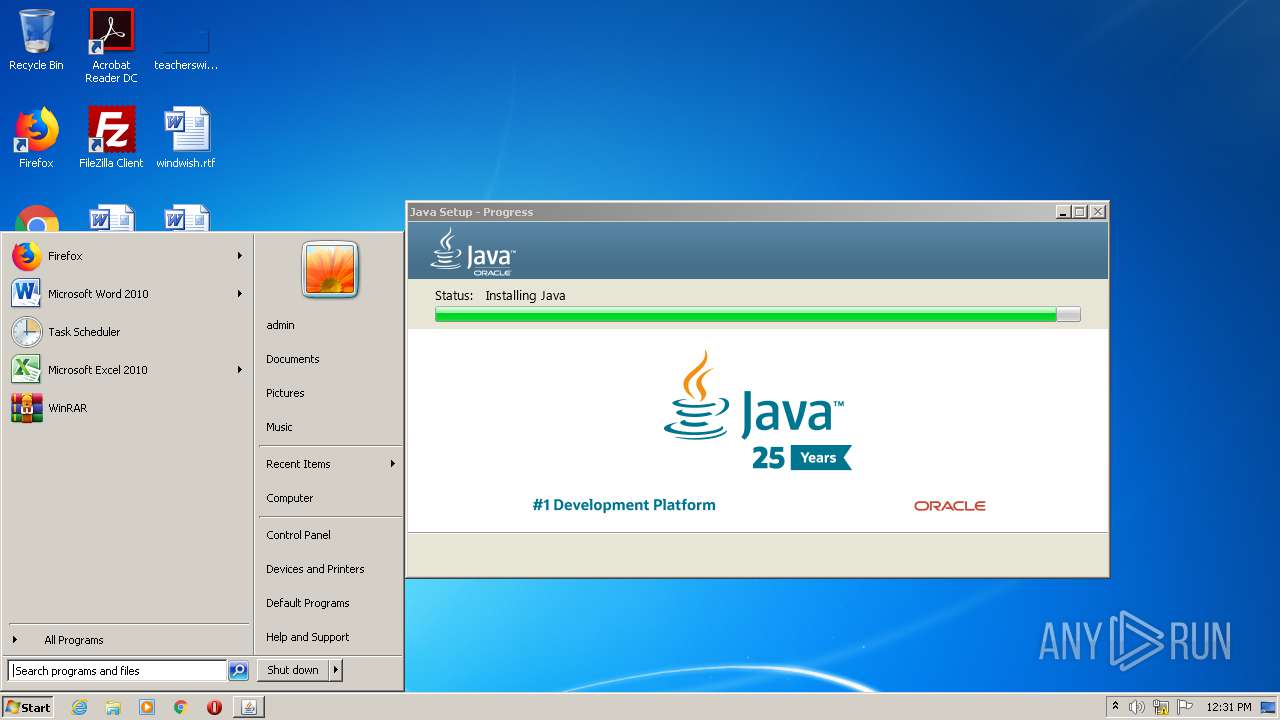This screenshot has height=720, width=1280.
Task: Click the 'Installing Java' status text
Action: [525, 296]
